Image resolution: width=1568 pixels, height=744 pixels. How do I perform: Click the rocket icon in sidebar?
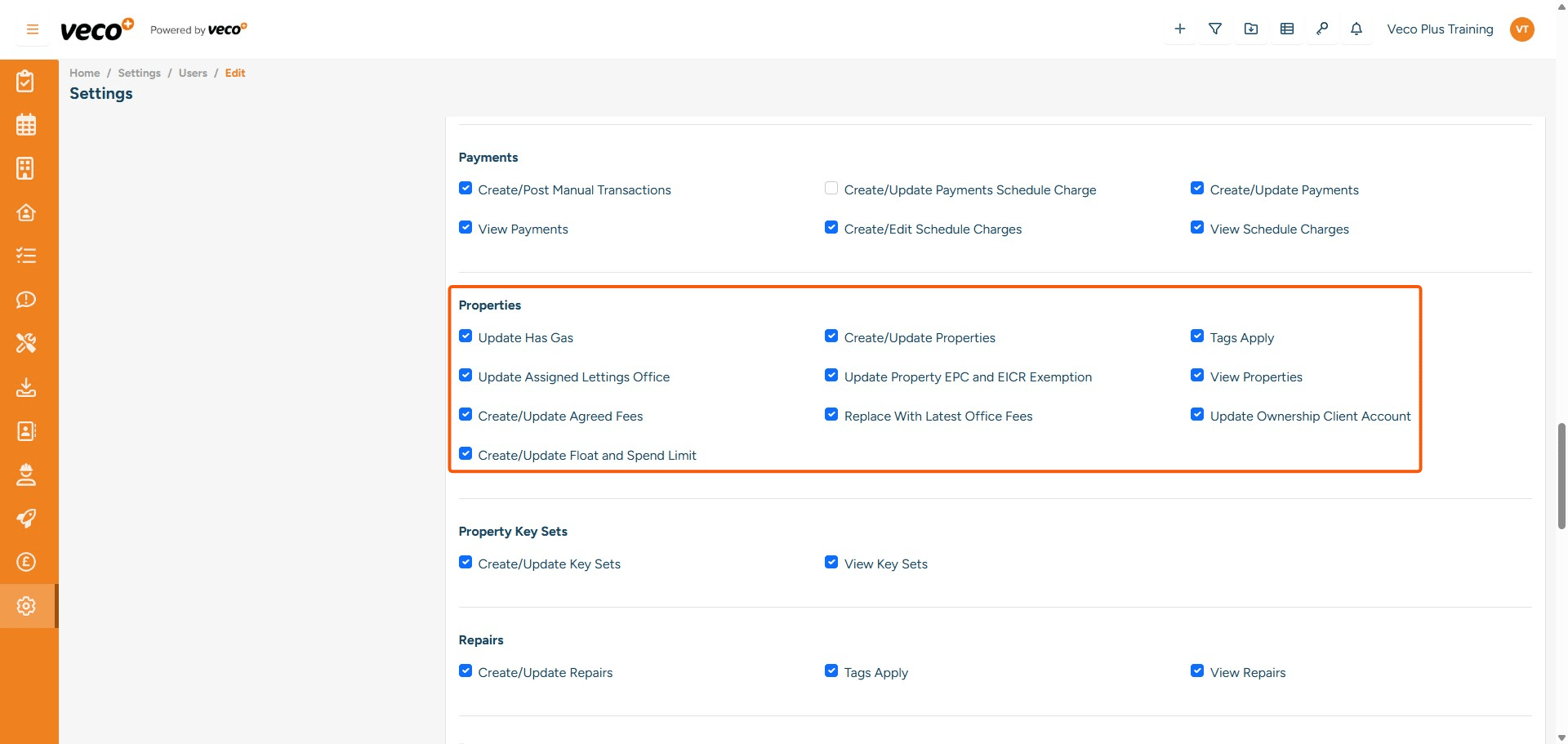point(26,519)
